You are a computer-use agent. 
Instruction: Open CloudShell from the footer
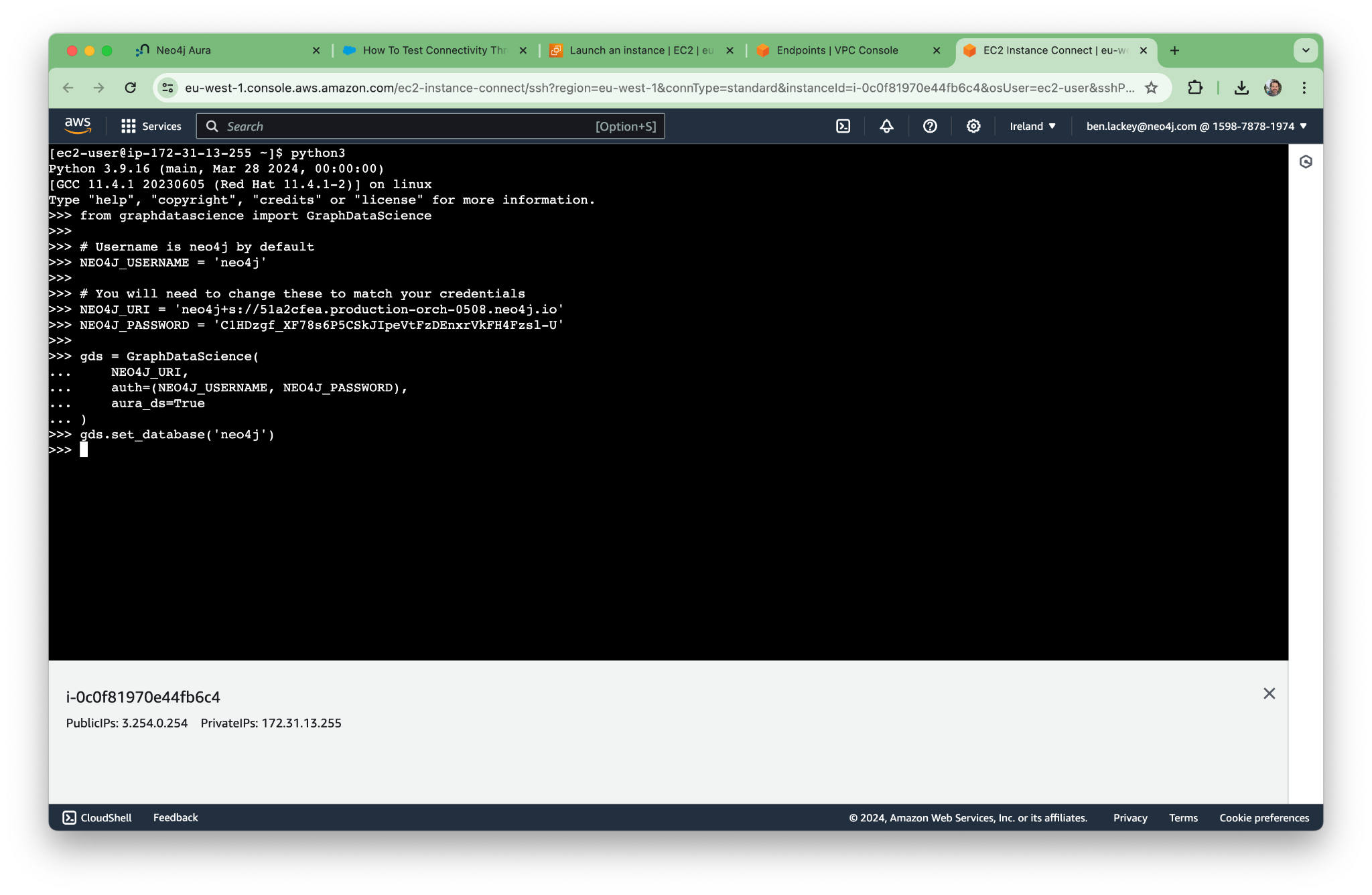click(x=97, y=817)
